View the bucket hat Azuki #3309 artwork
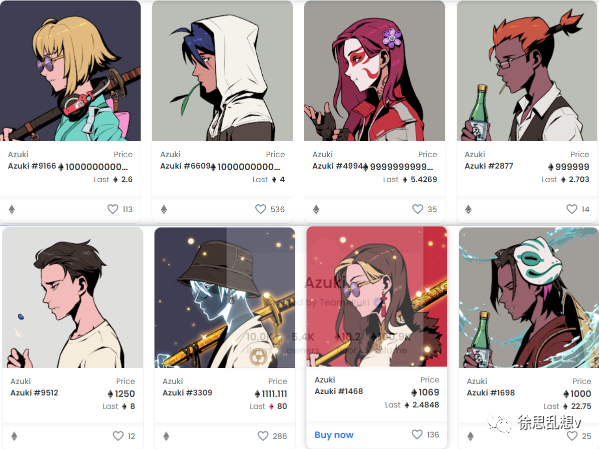Viewport: 599px width, 449px height. point(225,298)
